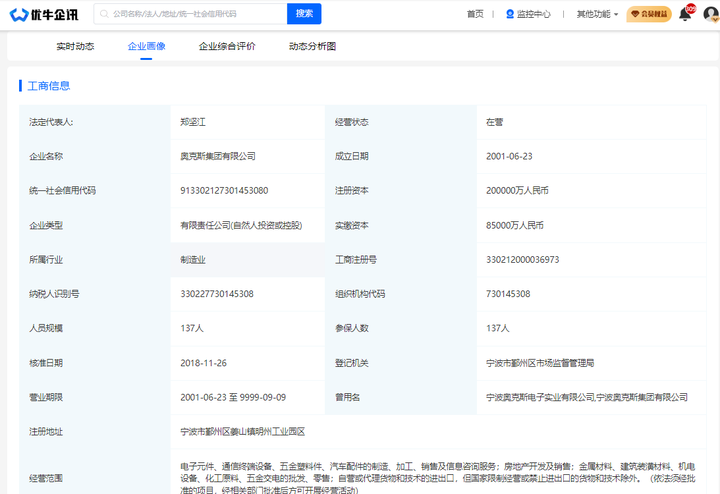
Task: Click the 监控中心 monitor icon
Action: [510, 14]
